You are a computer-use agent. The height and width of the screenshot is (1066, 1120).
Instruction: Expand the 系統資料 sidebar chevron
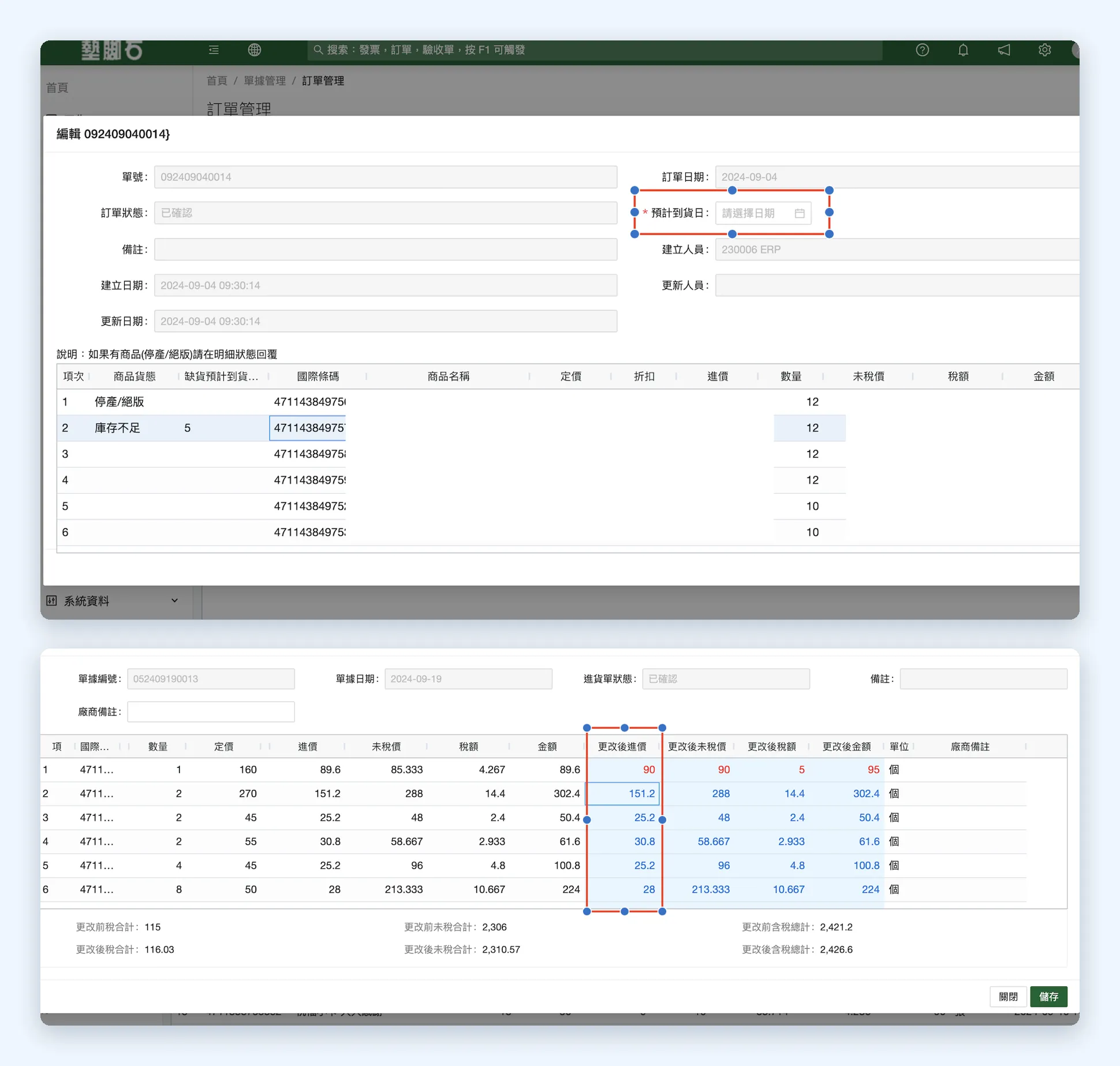(x=174, y=601)
